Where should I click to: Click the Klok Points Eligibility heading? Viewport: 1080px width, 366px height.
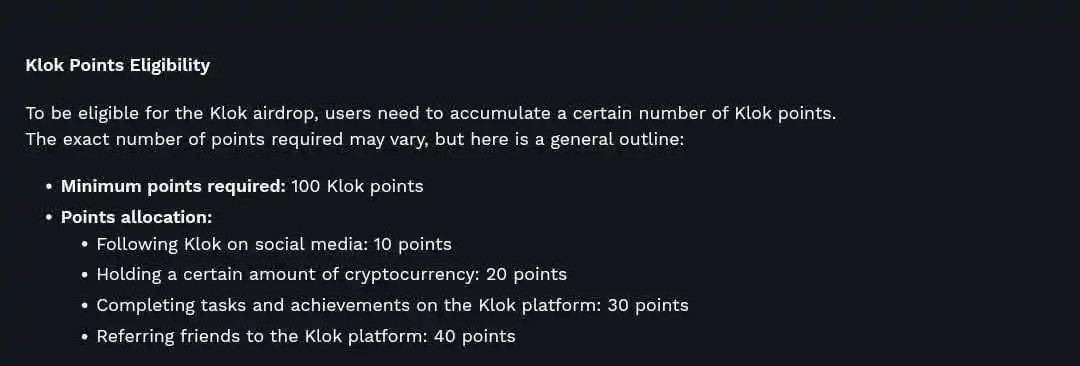118,66
